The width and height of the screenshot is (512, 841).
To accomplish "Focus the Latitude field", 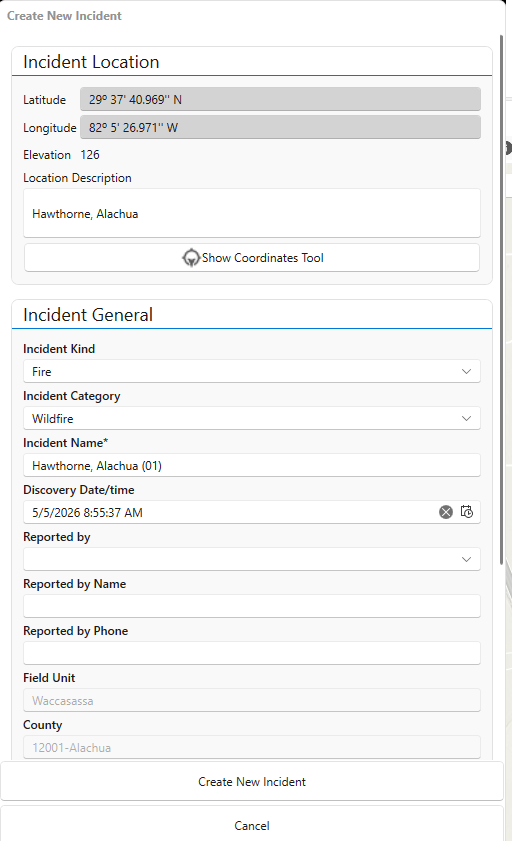I will point(280,100).
